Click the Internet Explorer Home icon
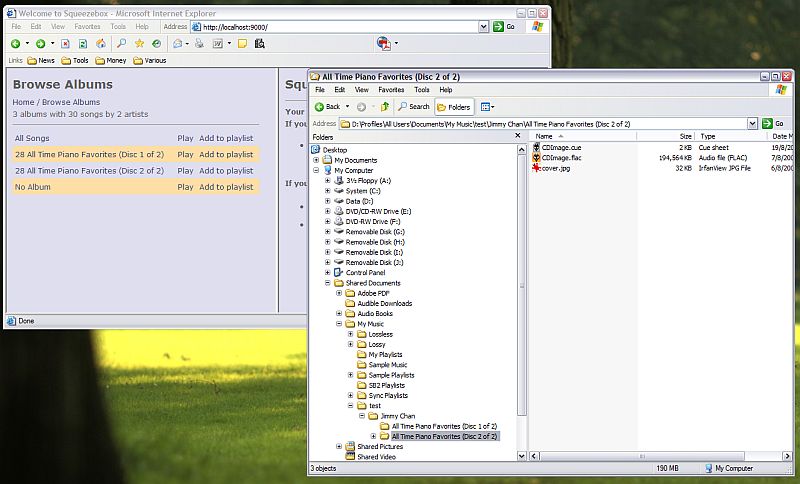The height and width of the screenshot is (484, 800). click(x=101, y=44)
